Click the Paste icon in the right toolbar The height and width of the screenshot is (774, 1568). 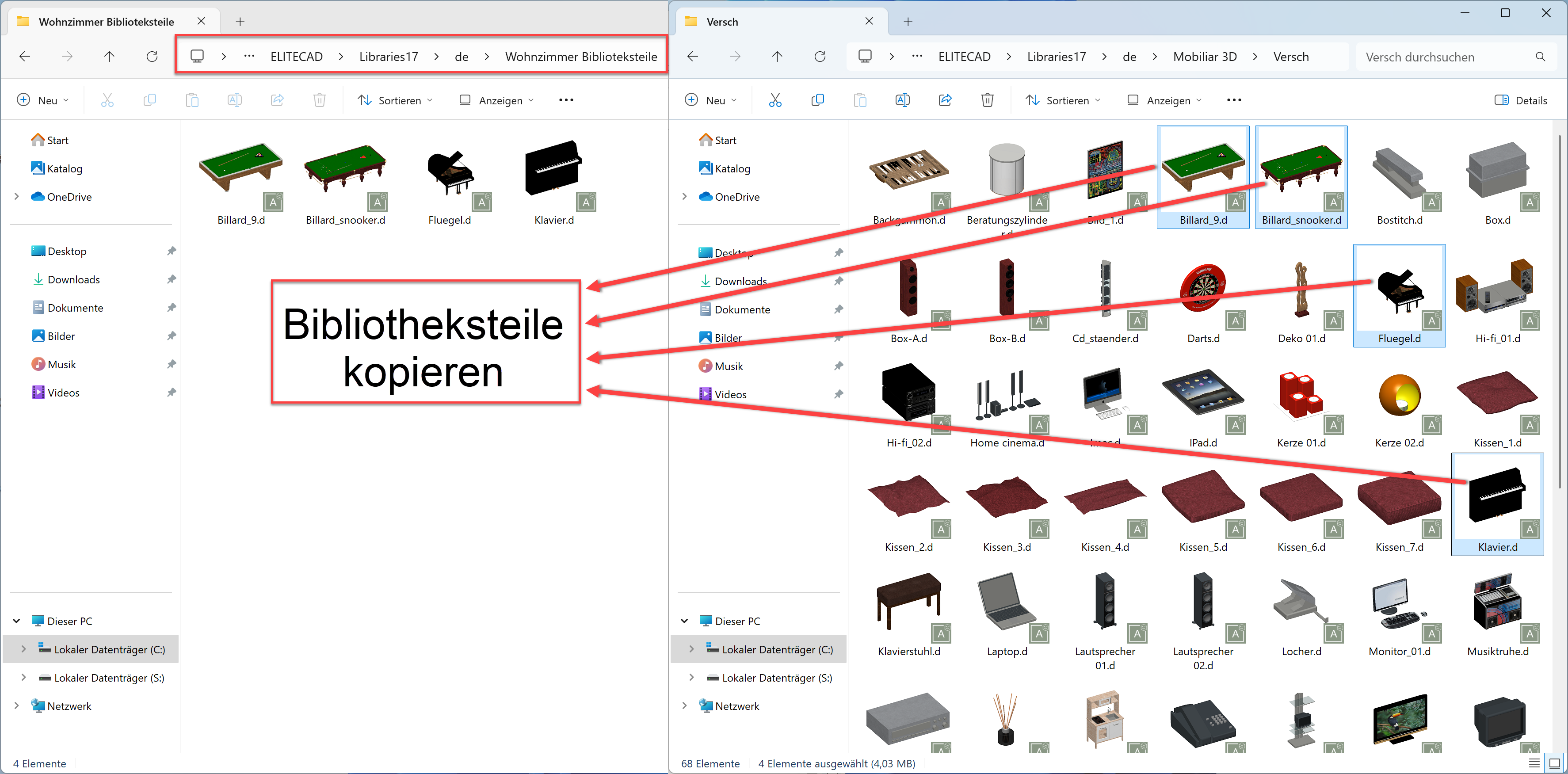click(x=860, y=100)
